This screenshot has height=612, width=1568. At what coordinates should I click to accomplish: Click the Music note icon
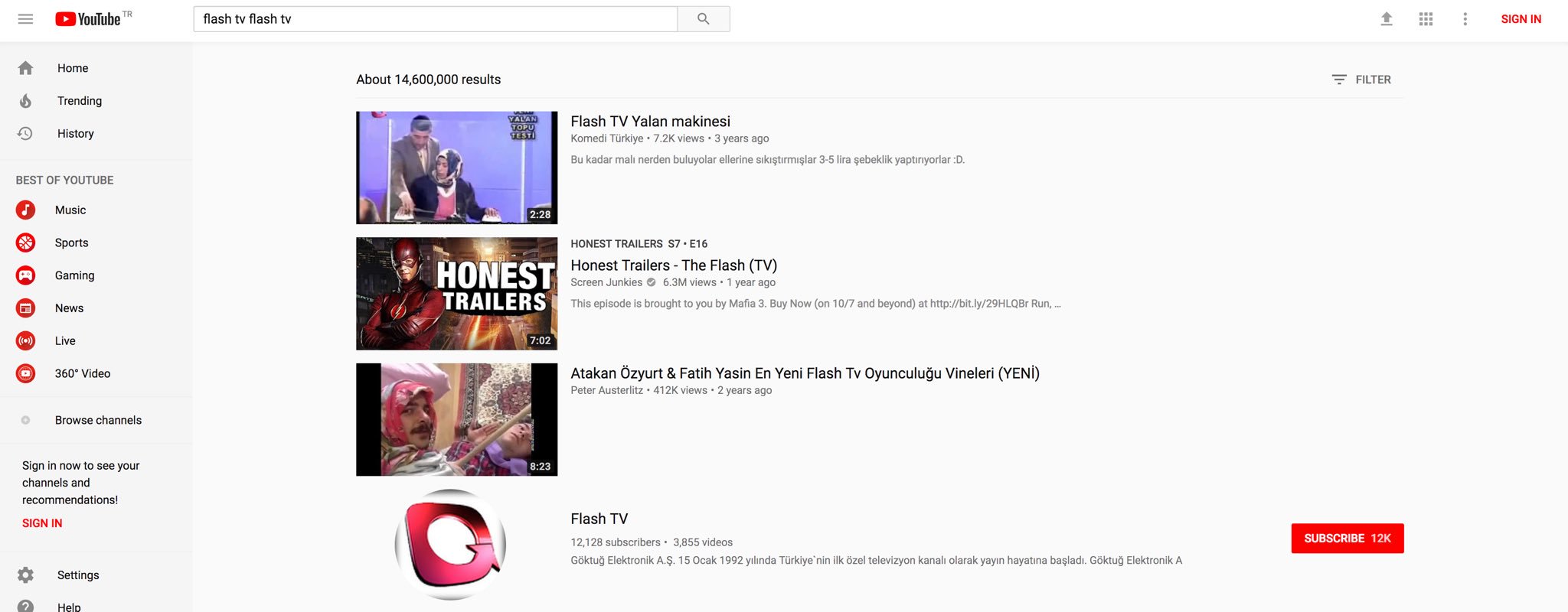click(25, 210)
